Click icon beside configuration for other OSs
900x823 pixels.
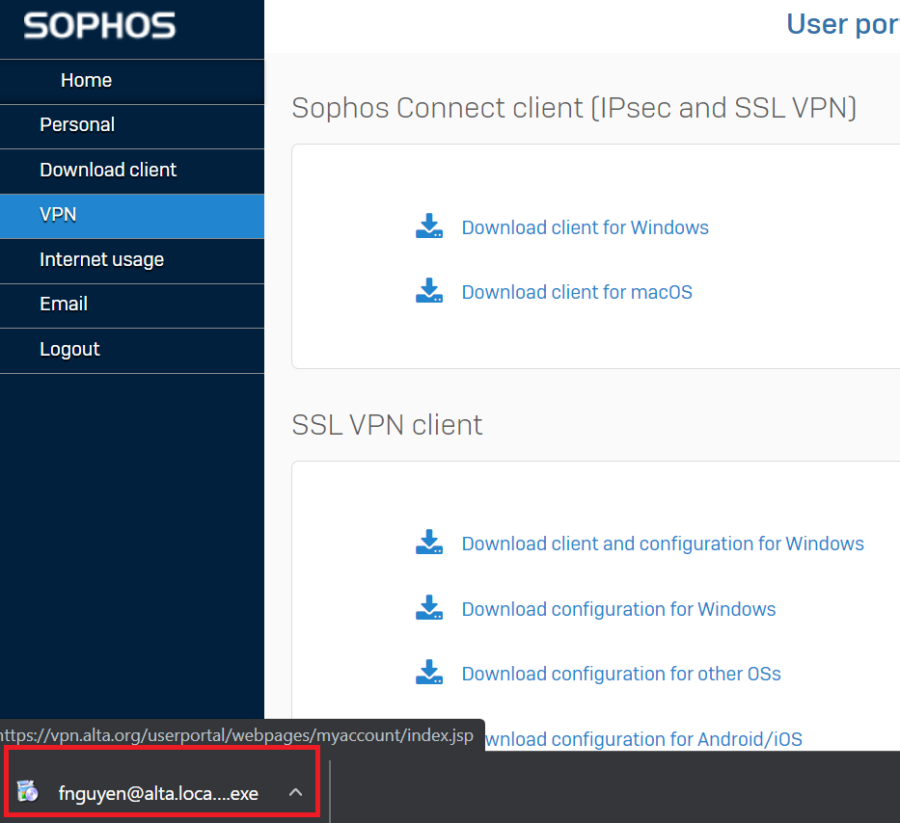click(429, 672)
